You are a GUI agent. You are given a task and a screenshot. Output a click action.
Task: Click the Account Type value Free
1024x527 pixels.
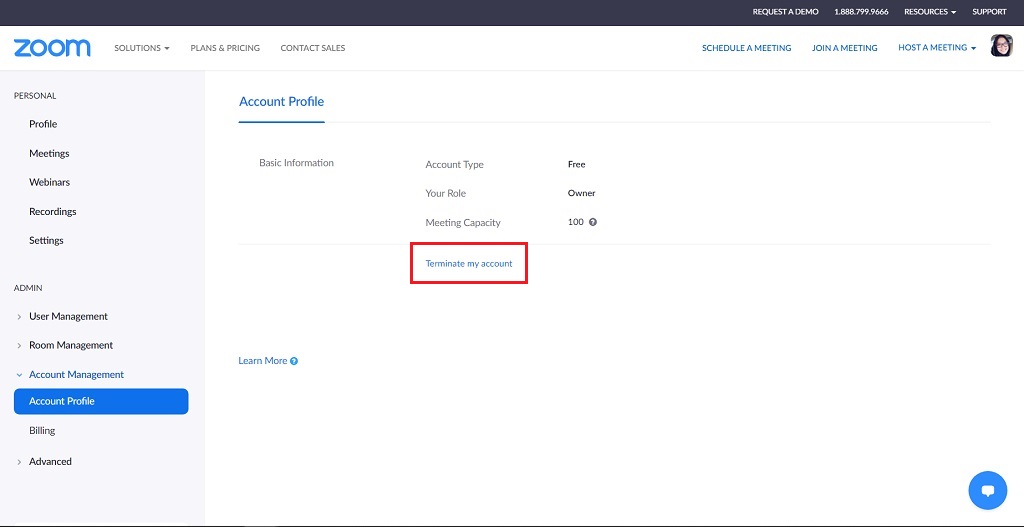[x=577, y=165]
